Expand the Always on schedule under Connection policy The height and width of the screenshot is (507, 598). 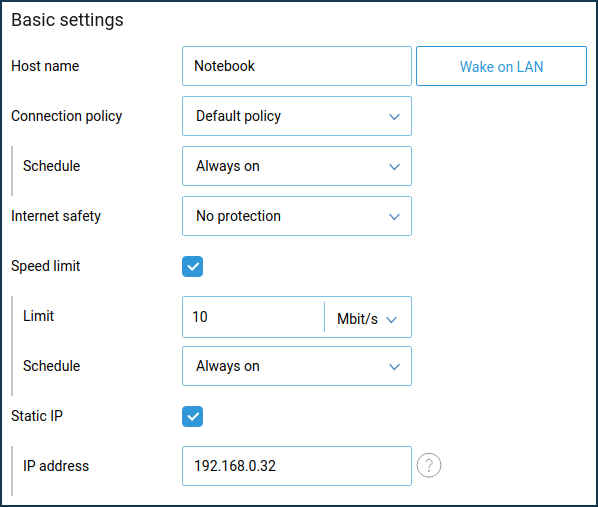pyautogui.click(x=297, y=166)
